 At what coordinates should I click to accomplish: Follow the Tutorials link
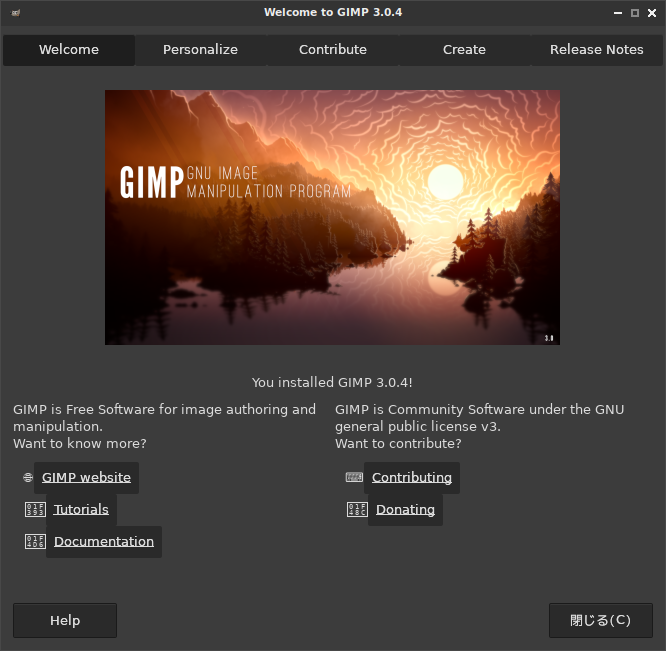(x=81, y=510)
